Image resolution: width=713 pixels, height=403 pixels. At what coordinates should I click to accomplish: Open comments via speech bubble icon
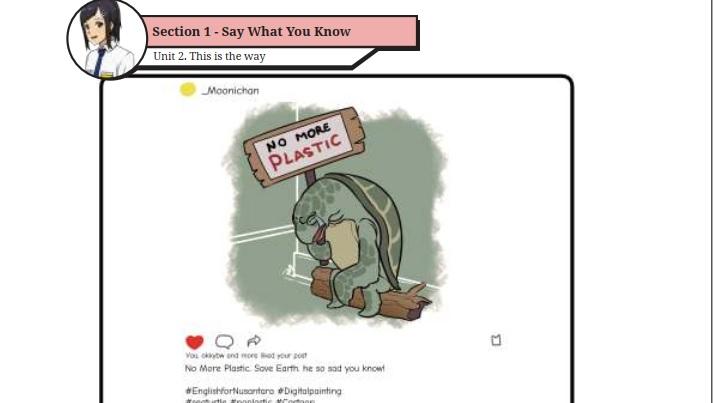224,341
